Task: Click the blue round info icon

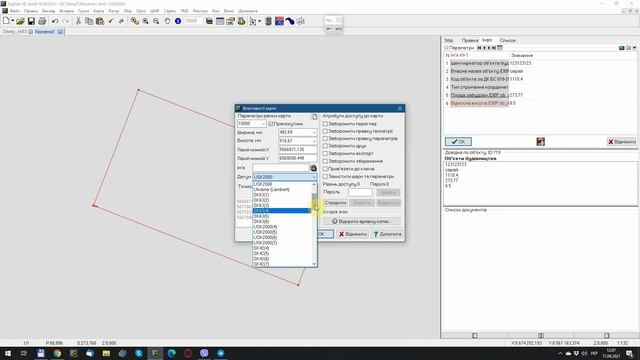Action: [x=178, y=21]
